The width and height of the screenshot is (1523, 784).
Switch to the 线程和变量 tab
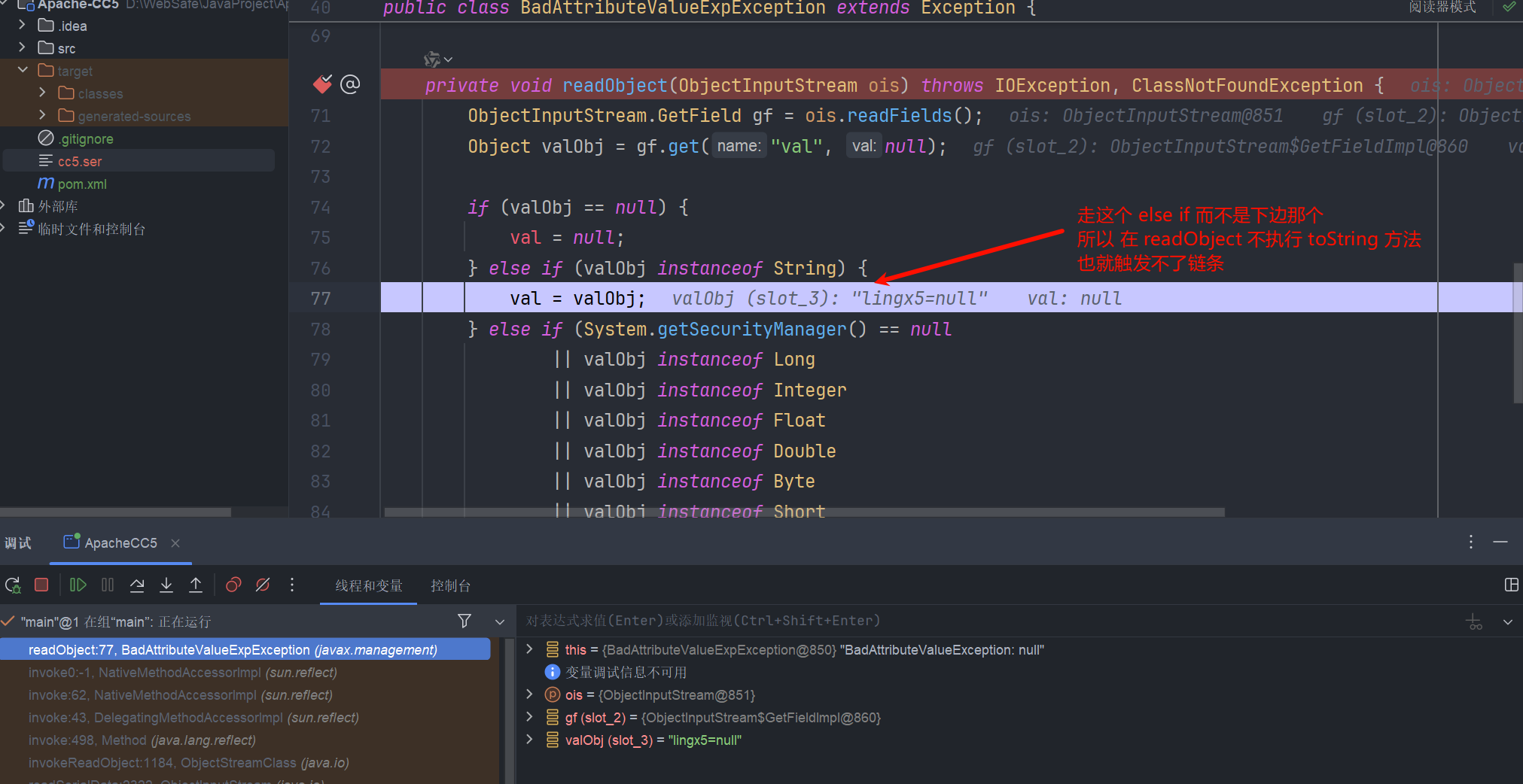369,585
